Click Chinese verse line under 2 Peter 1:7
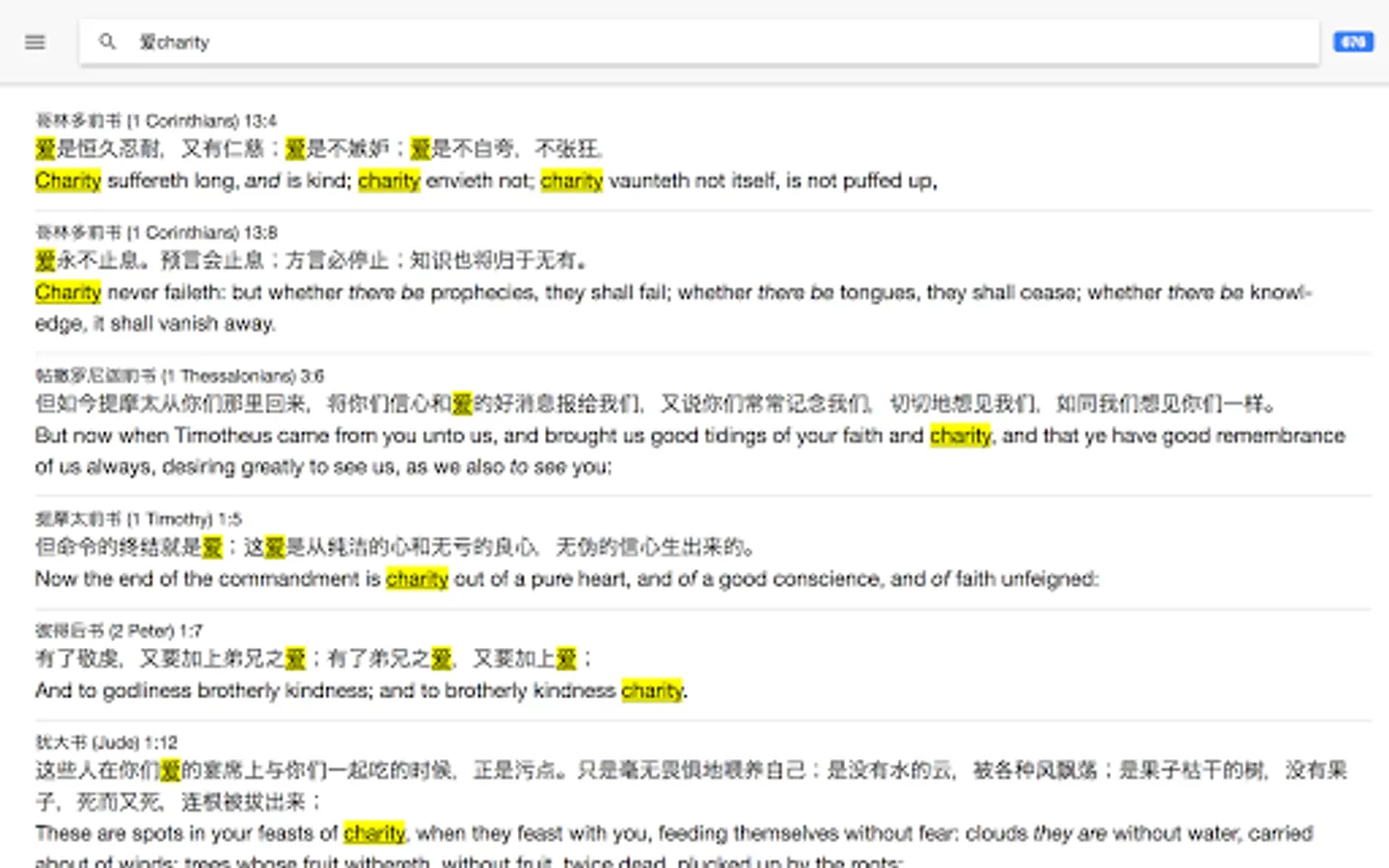Image resolution: width=1389 pixels, height=868 pixels. click(x=314, y=659)
